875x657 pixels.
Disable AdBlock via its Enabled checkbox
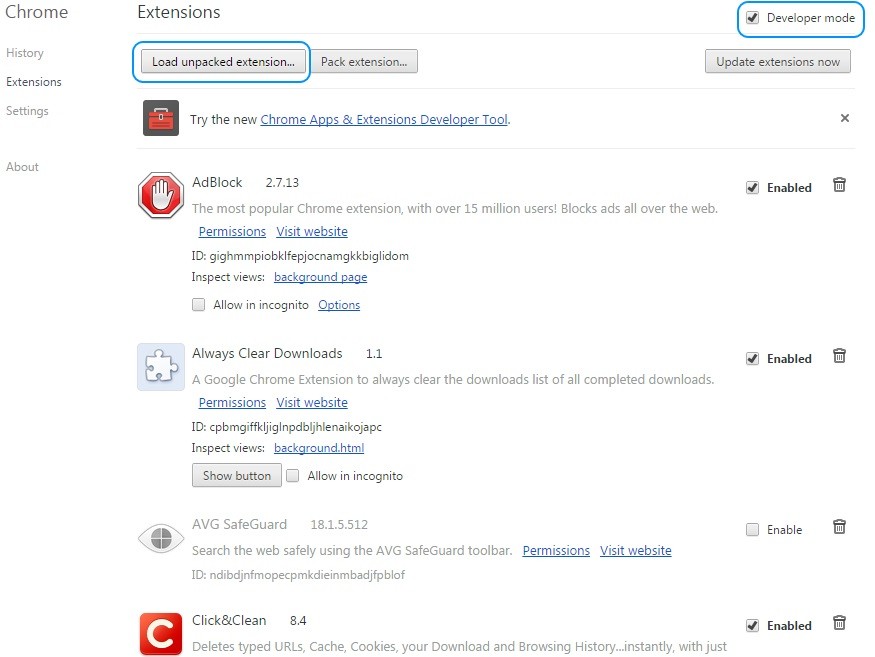pos(752,188)
